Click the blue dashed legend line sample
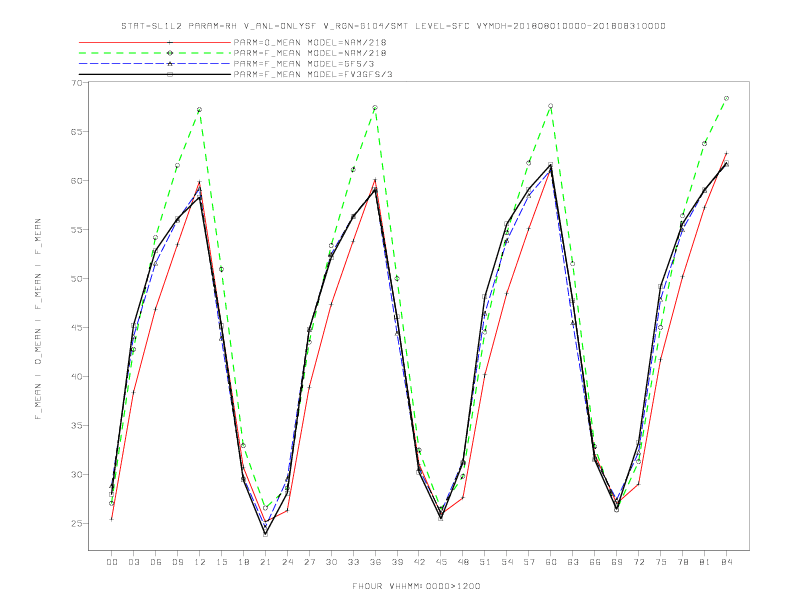Image resolution: width=792 pixels, height=612 pixels. 155,64
